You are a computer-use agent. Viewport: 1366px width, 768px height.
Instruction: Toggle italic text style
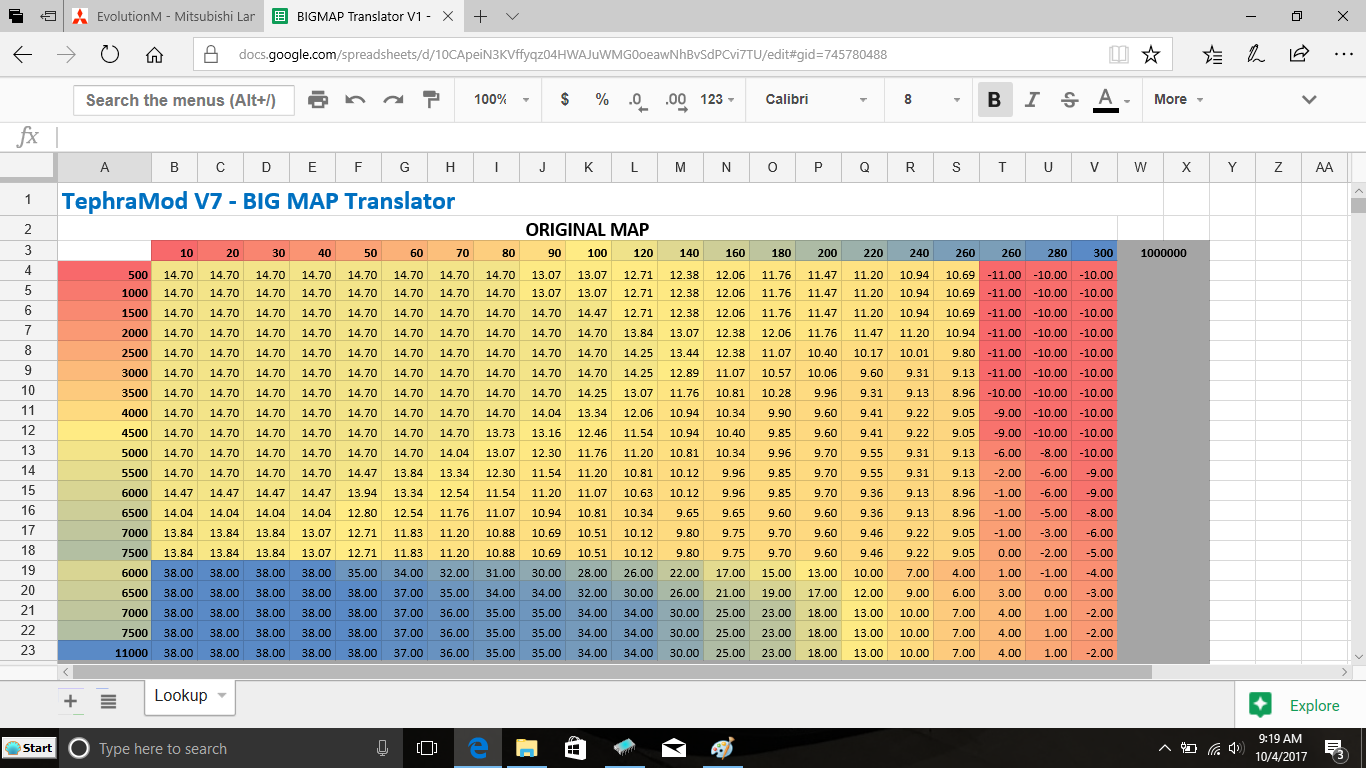(x=1032, y=99)
